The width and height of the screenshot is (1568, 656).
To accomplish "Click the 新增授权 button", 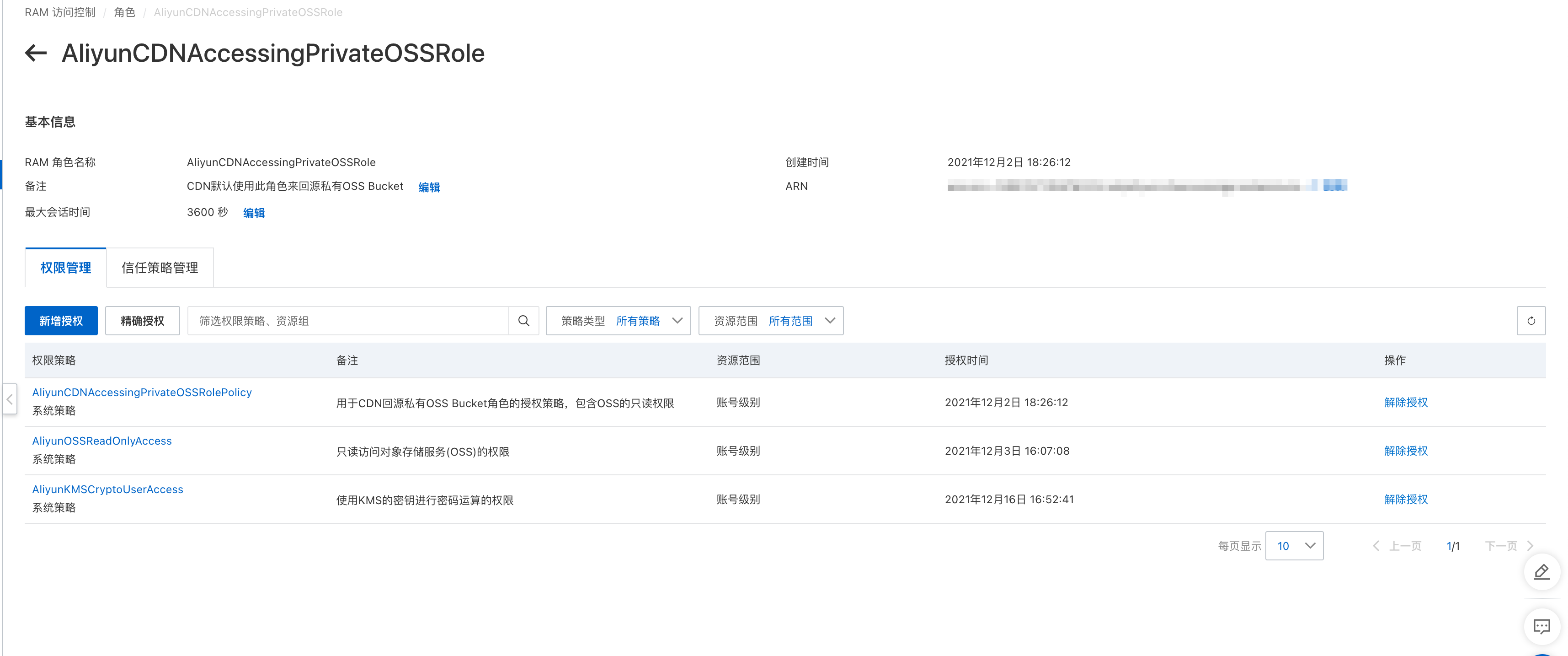I will 61,320.
